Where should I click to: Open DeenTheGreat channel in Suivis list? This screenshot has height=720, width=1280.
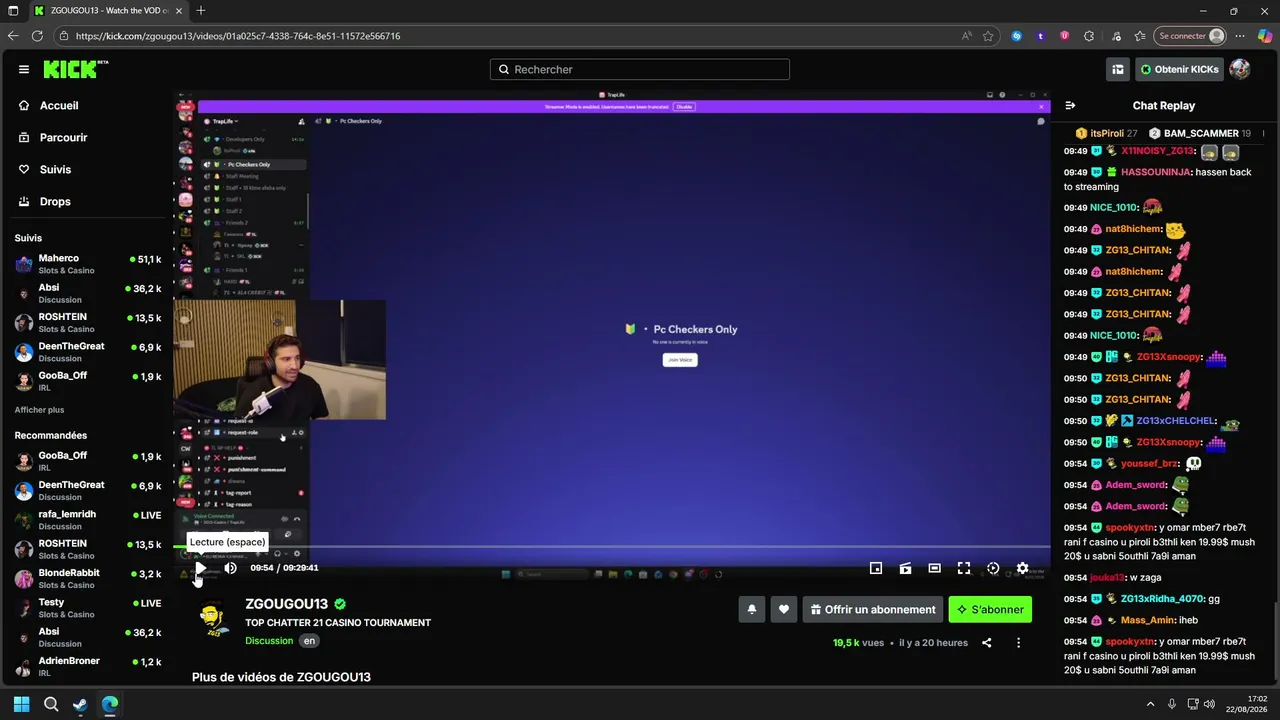click(x=87, y=352)
